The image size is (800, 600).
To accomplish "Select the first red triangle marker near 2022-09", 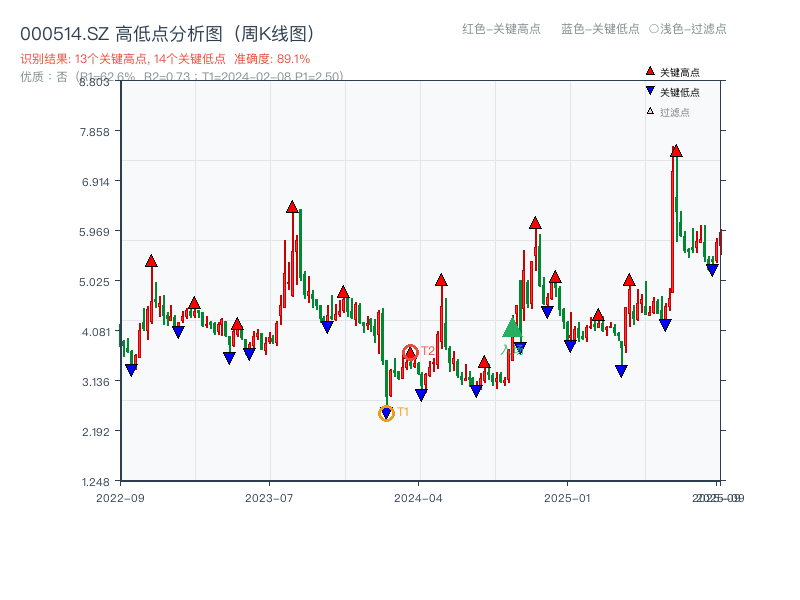I will point(150,261).
